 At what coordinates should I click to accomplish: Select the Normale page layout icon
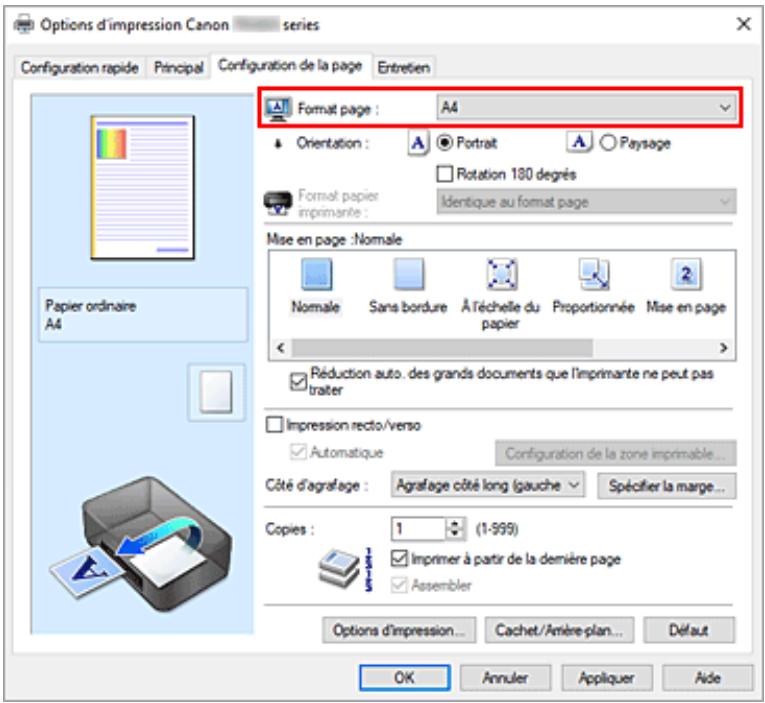click(x=316, y=274)
